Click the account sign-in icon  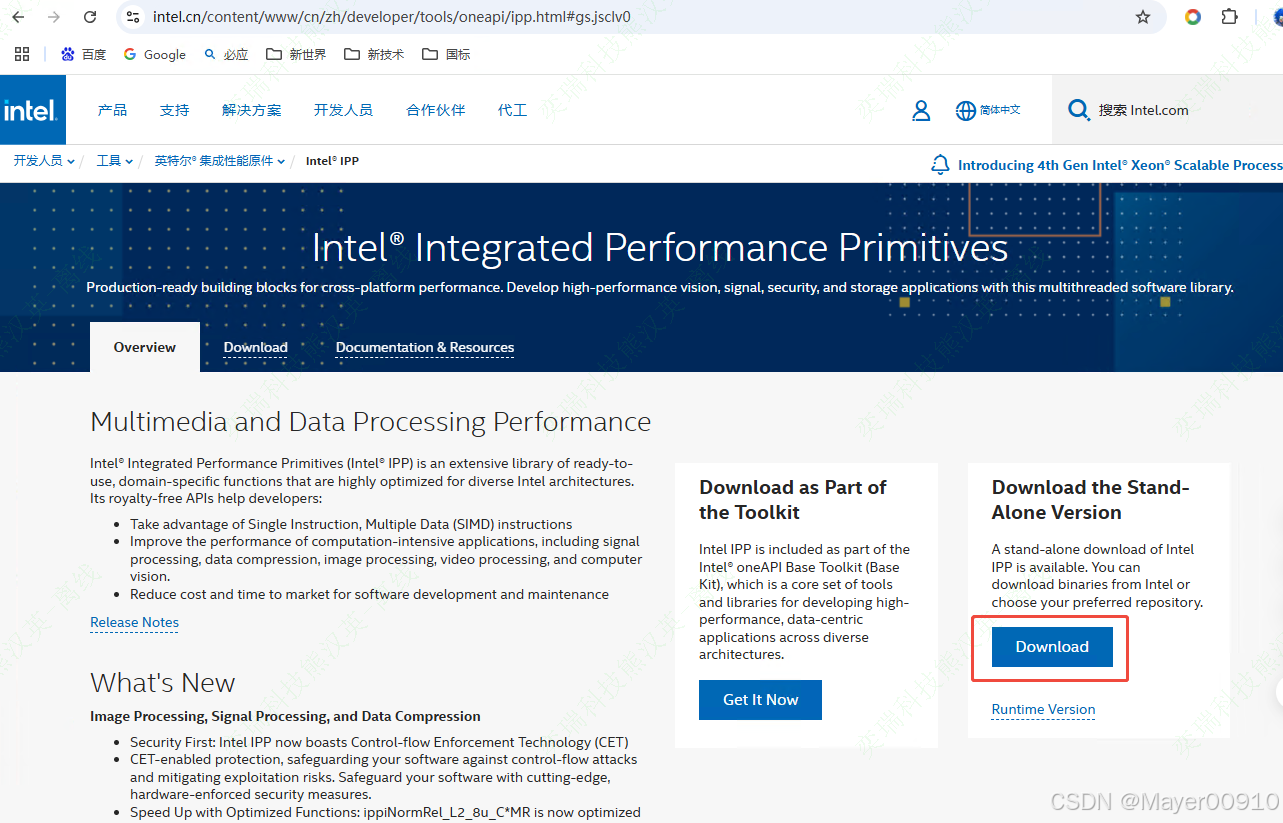coord(920,110)
